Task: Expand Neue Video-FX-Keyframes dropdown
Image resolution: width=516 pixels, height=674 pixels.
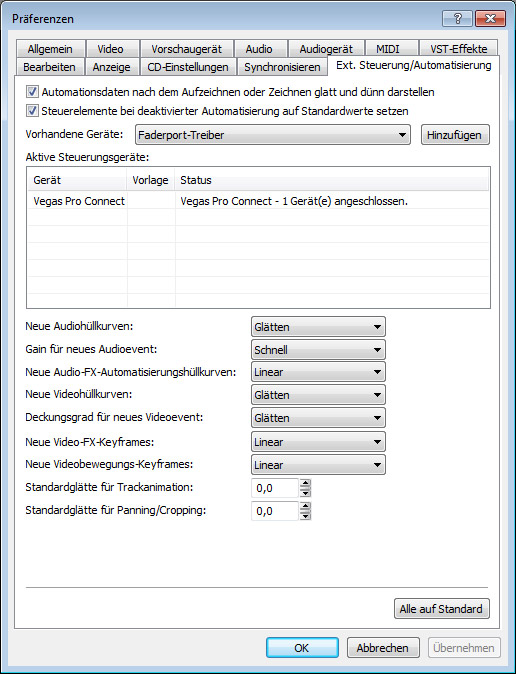Action: click(318, 442)
